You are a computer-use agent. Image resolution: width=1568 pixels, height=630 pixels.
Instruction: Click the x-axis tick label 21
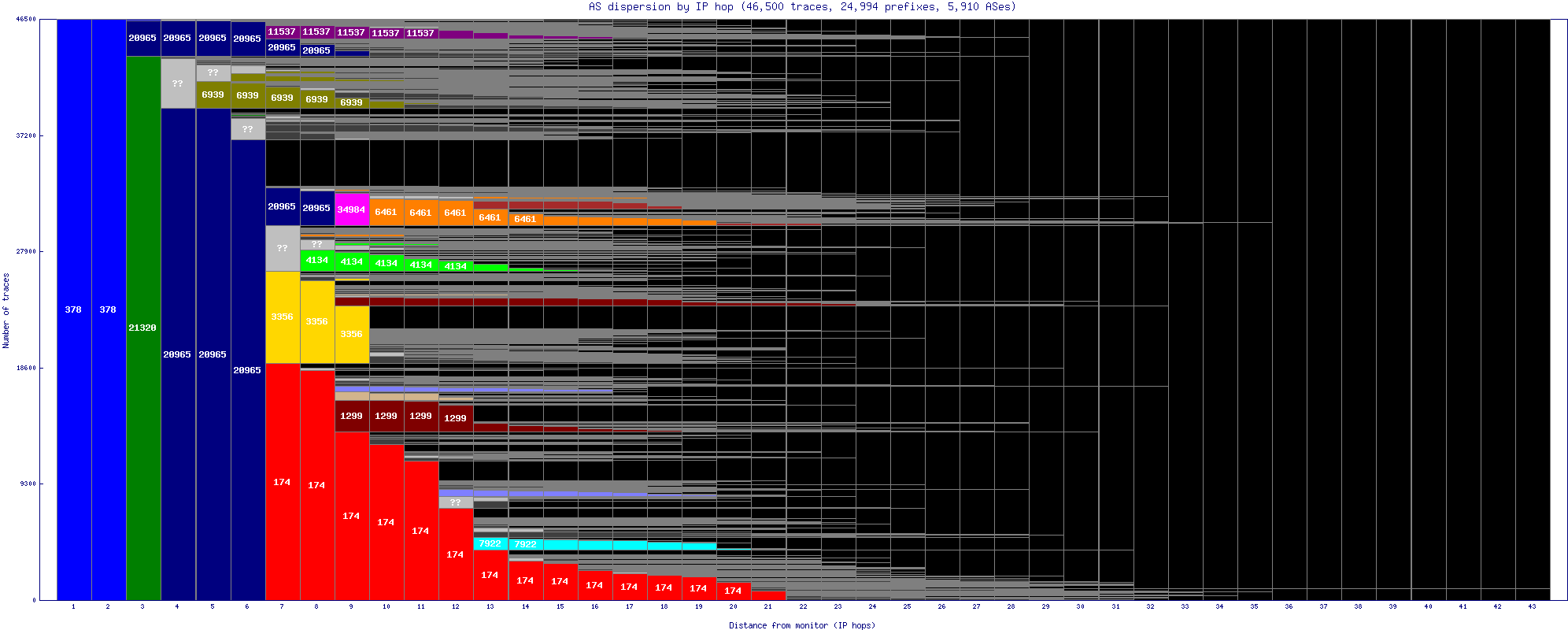point(767,606)
